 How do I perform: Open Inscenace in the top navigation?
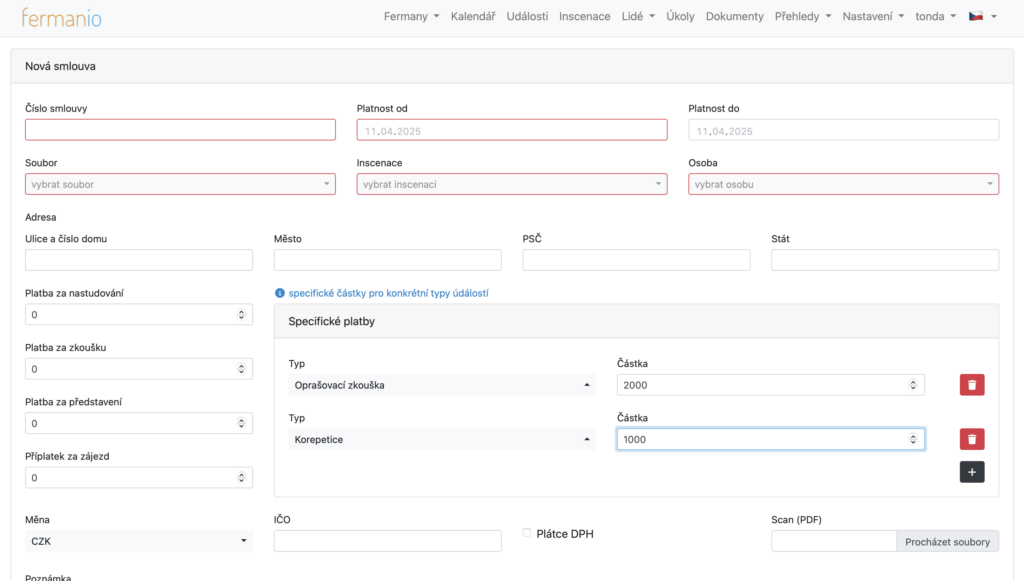(x=584, y=16)
